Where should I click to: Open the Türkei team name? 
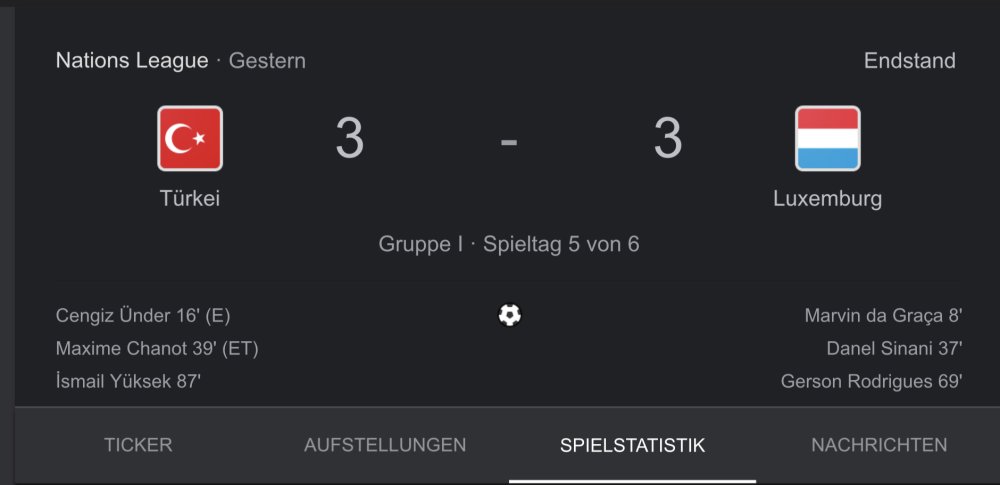pos(190,198)
